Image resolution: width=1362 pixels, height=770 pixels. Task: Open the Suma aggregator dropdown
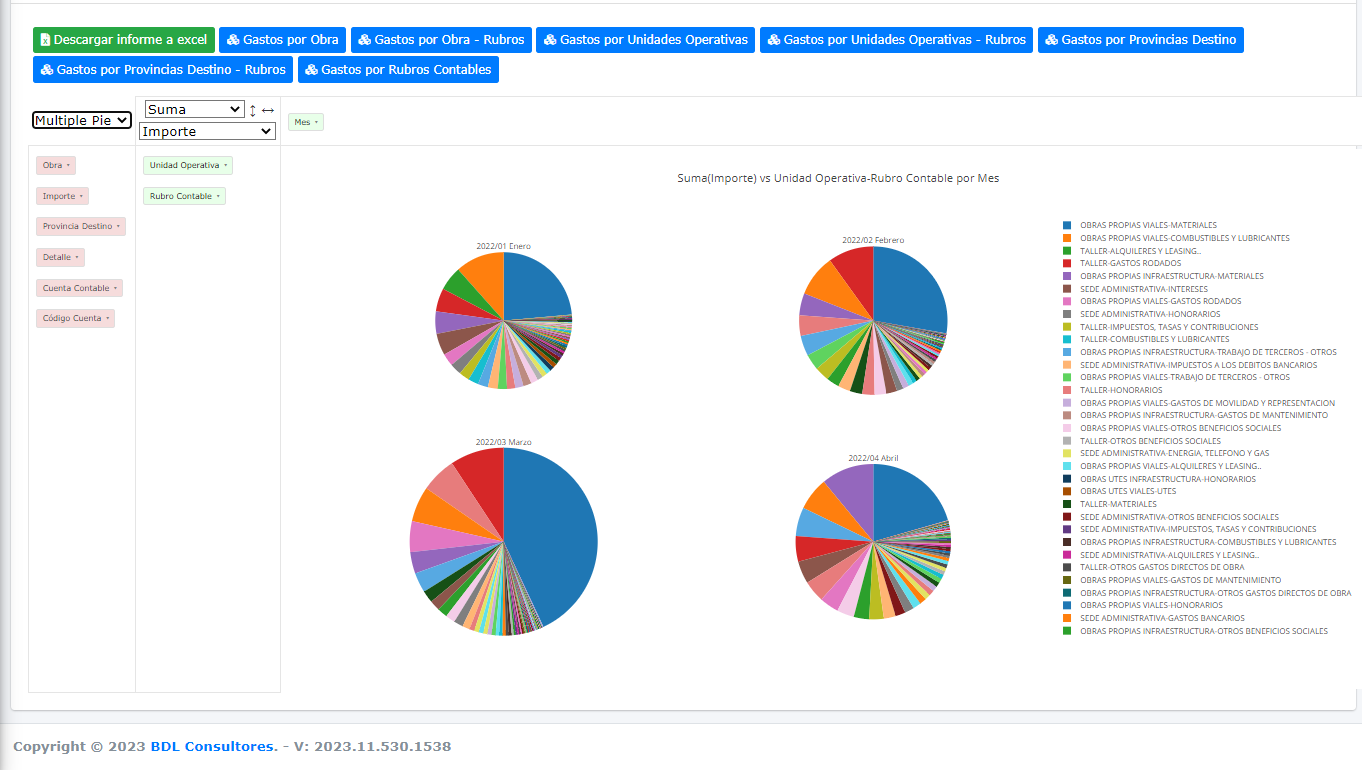(x=194, y=109)
